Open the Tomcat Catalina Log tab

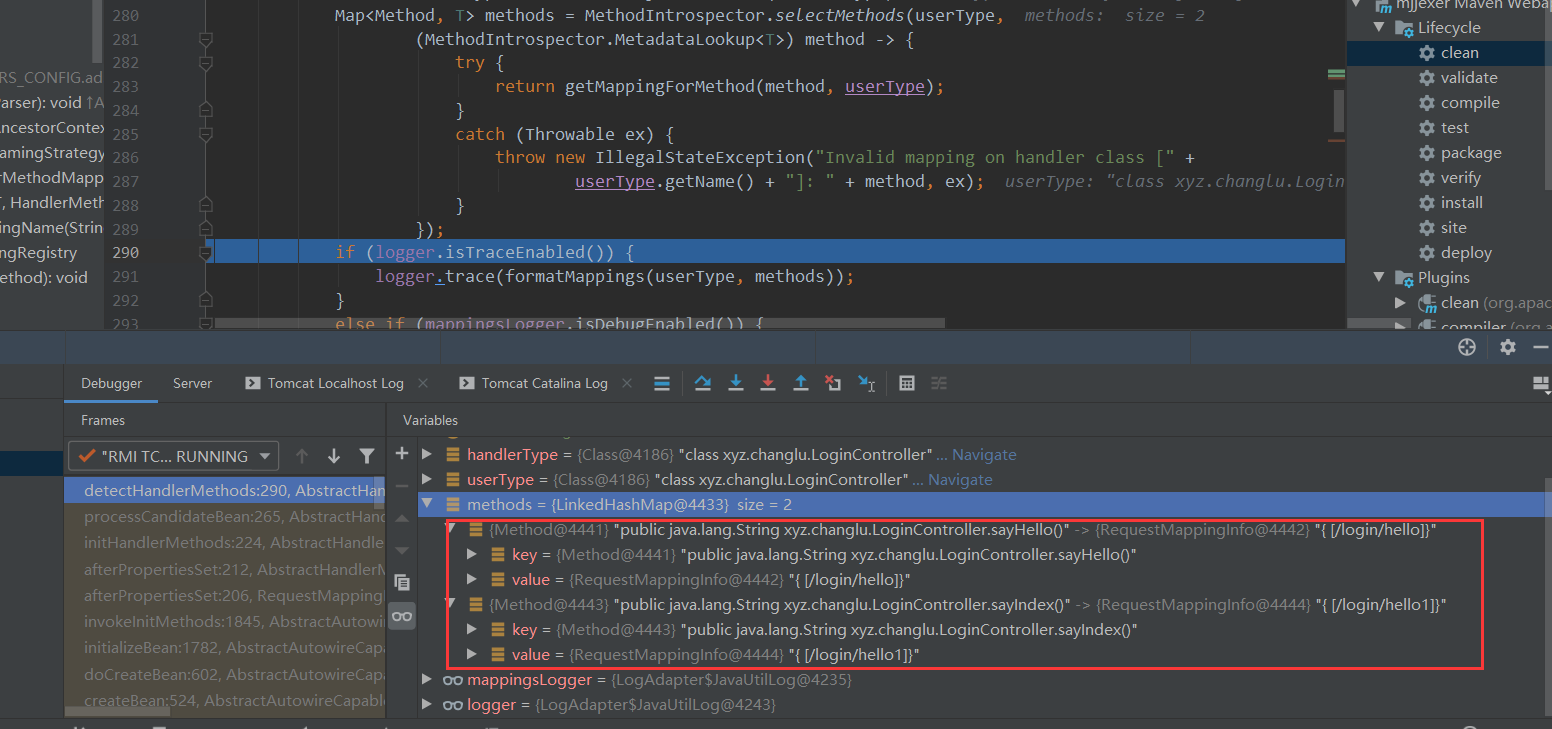(544, 383)
